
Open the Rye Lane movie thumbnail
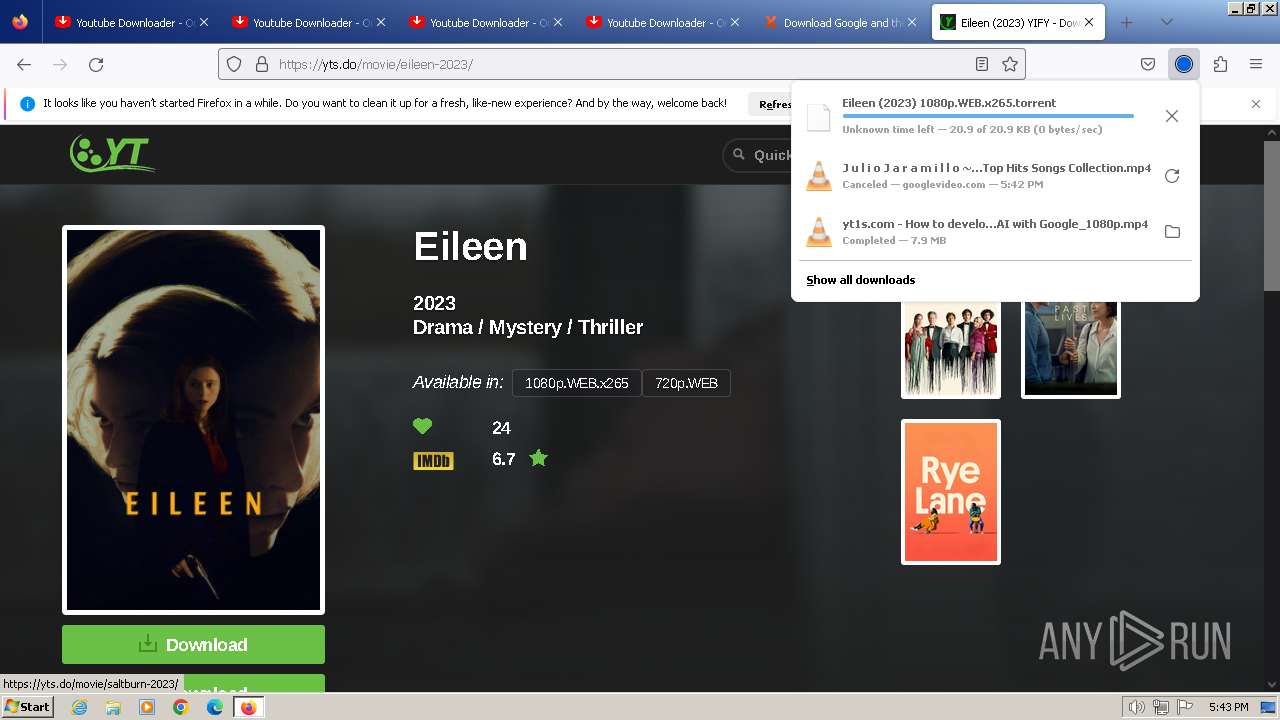coord(951,492)
